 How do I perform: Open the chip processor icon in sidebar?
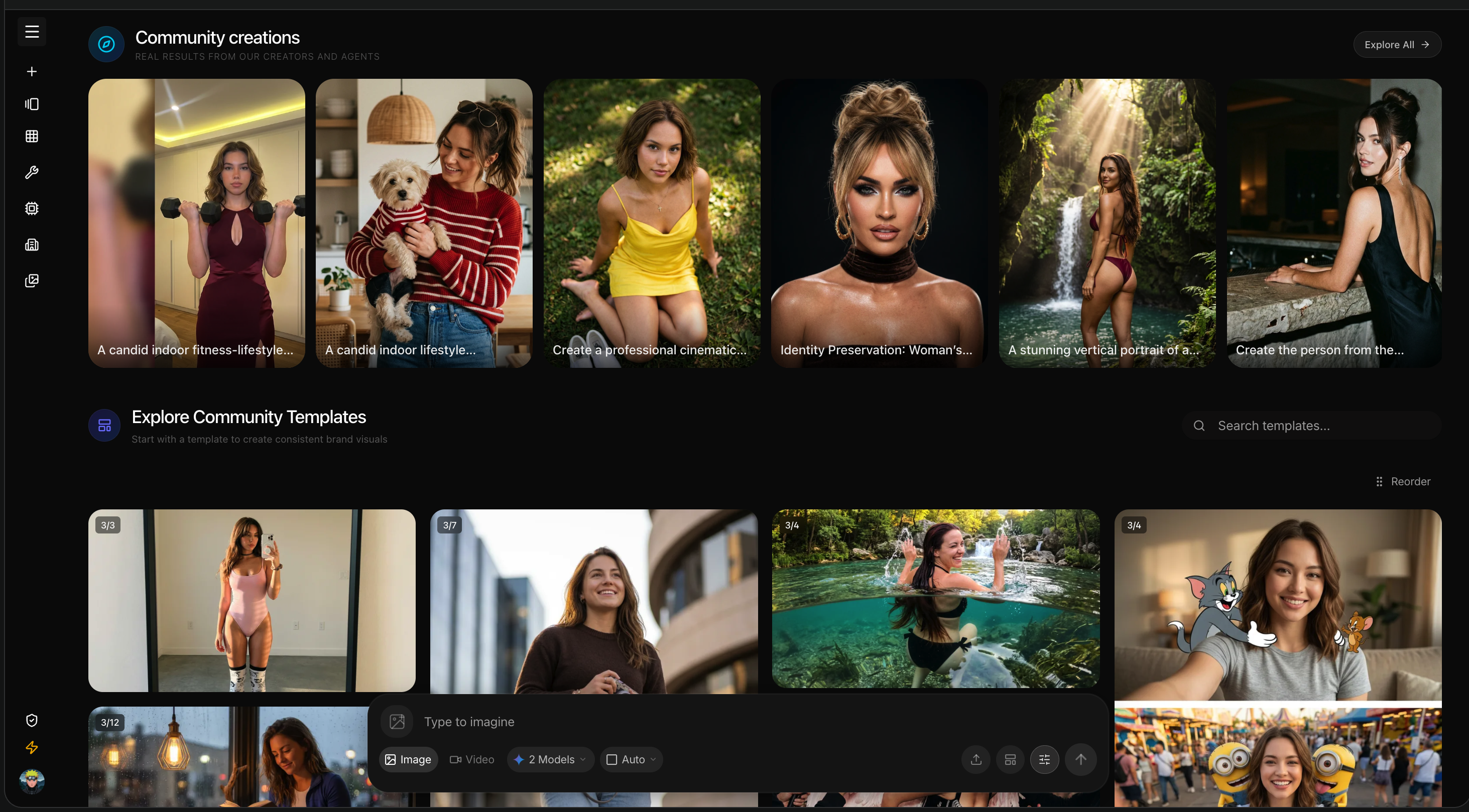point(32,209)
